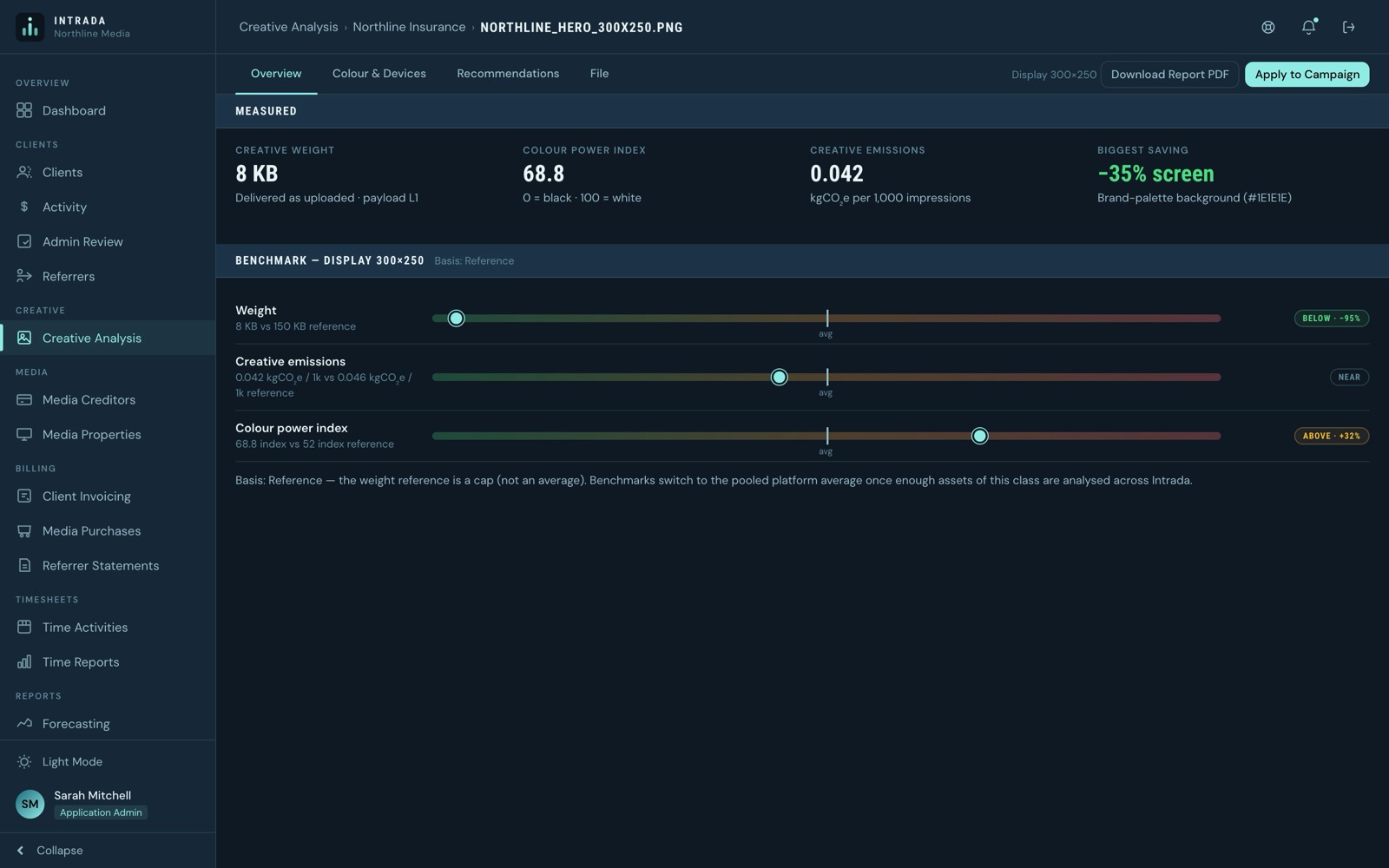Click the Referrer Statements document icon
1389x868 pixels.
point(24,565)
